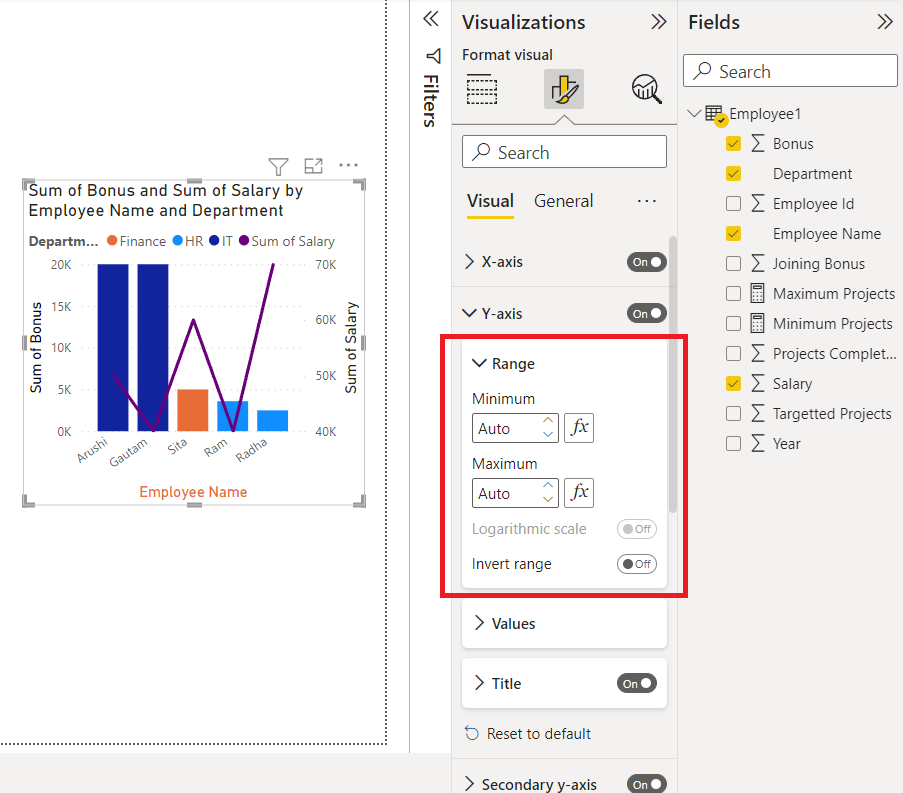Screen dimensions: 903x793
Task: Click the Search box in the Fields pane
Action: point(790,70)
